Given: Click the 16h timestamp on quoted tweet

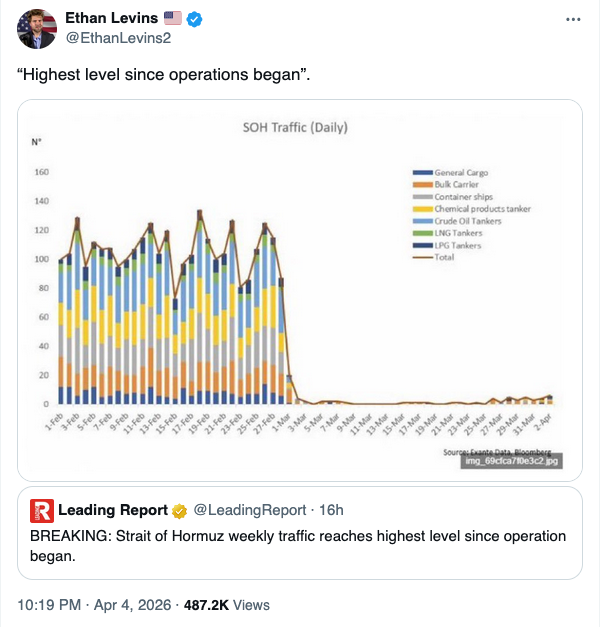Looking at the screenshot, I should (x=333, y=511).
